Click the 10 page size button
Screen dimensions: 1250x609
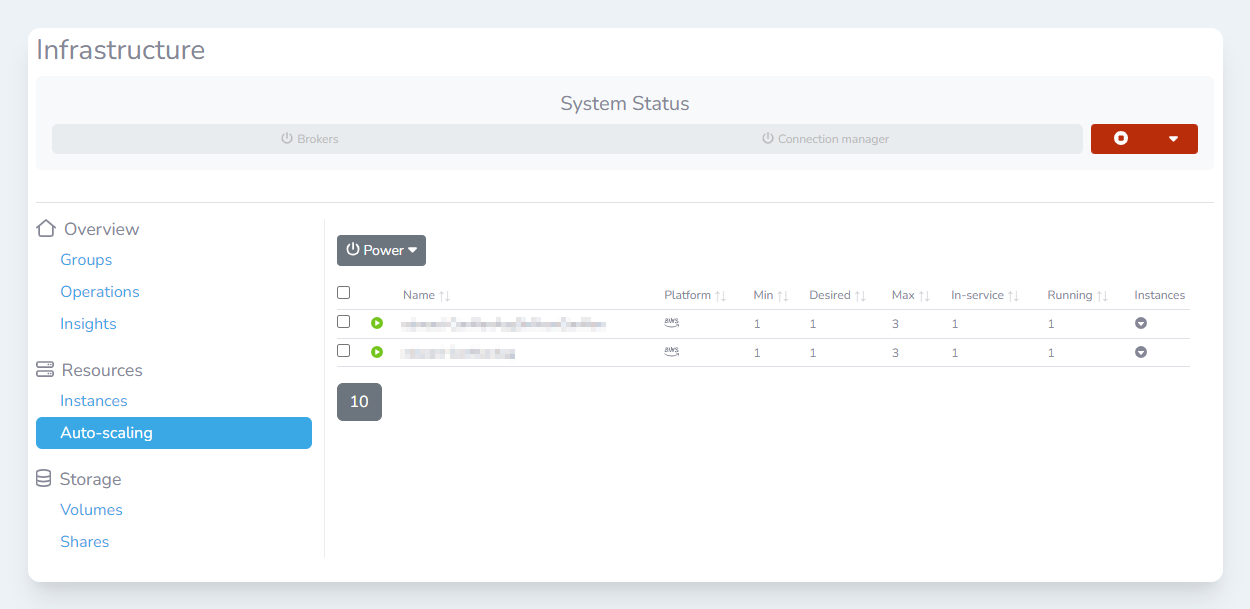(359, 402)
